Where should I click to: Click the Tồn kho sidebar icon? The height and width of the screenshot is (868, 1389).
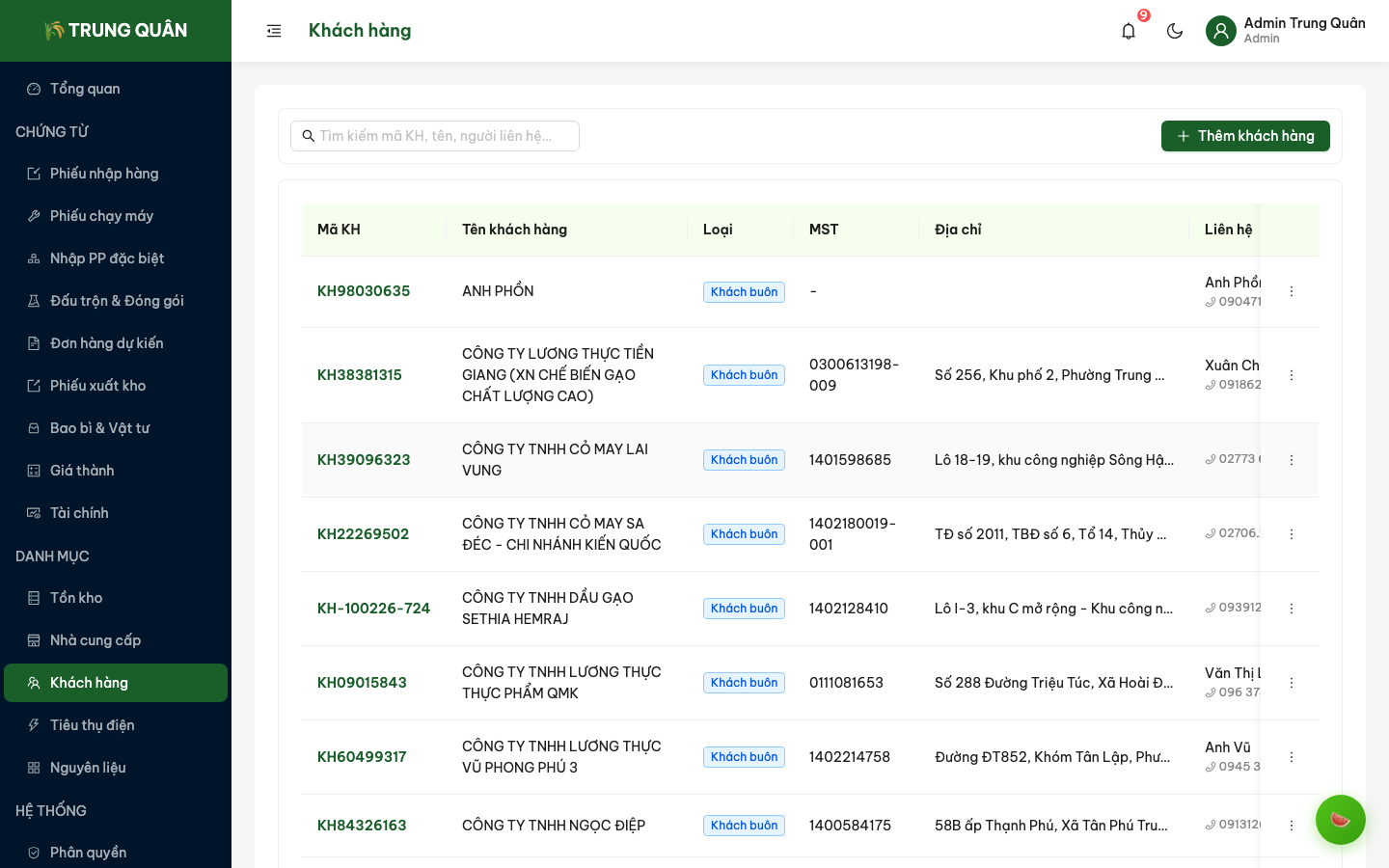[x=34, y=598]
